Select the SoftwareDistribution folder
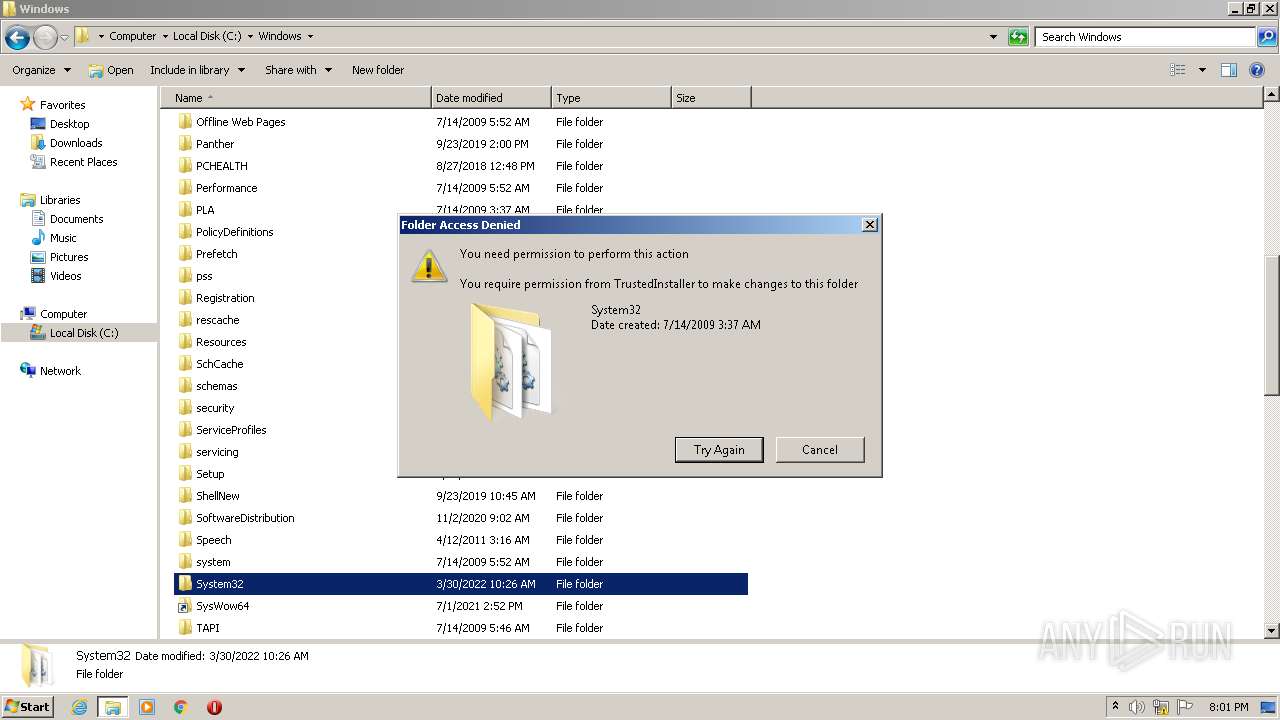Viewport: 1280px width, 720px height. pyautogui.click(x=245, y=518)
